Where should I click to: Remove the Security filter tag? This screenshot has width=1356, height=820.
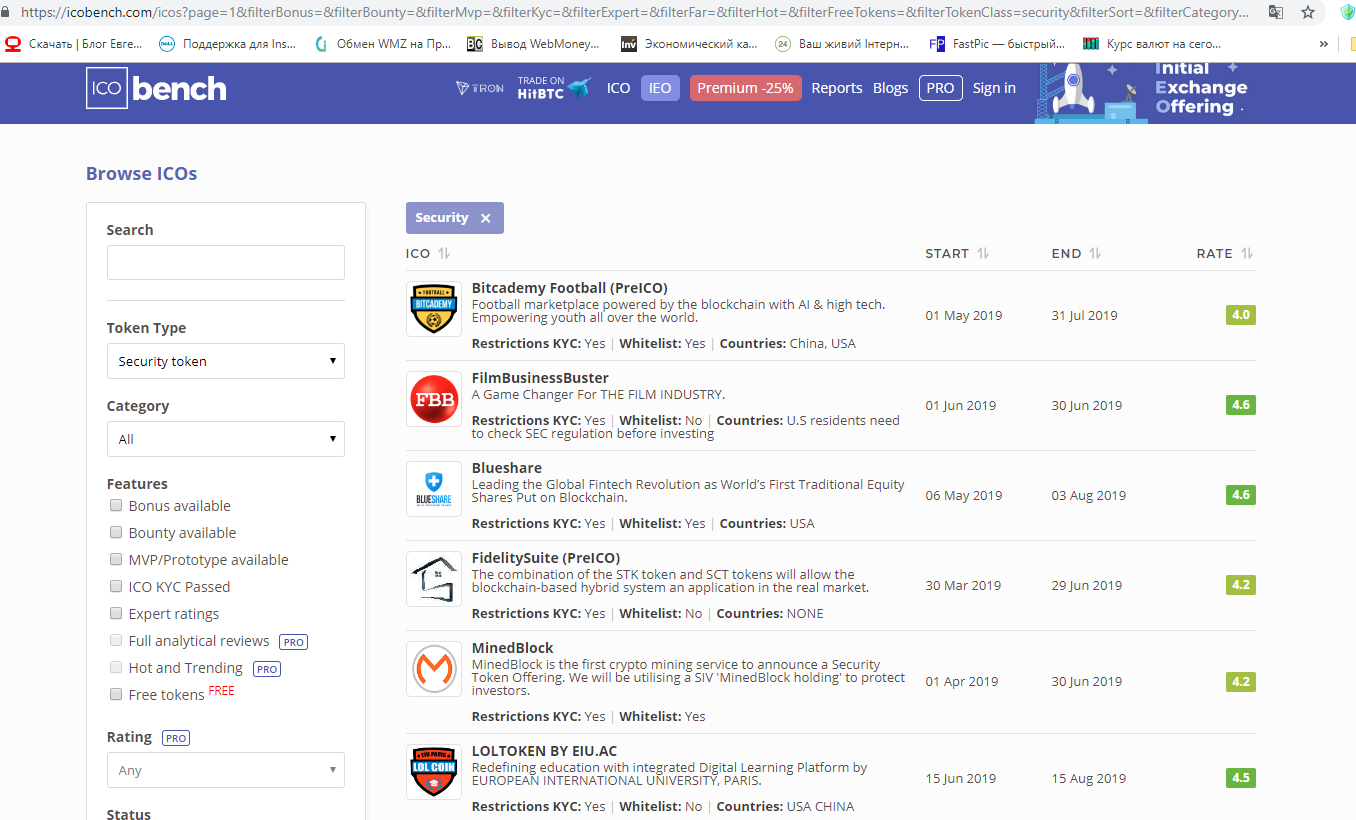[x=486, y=218]
